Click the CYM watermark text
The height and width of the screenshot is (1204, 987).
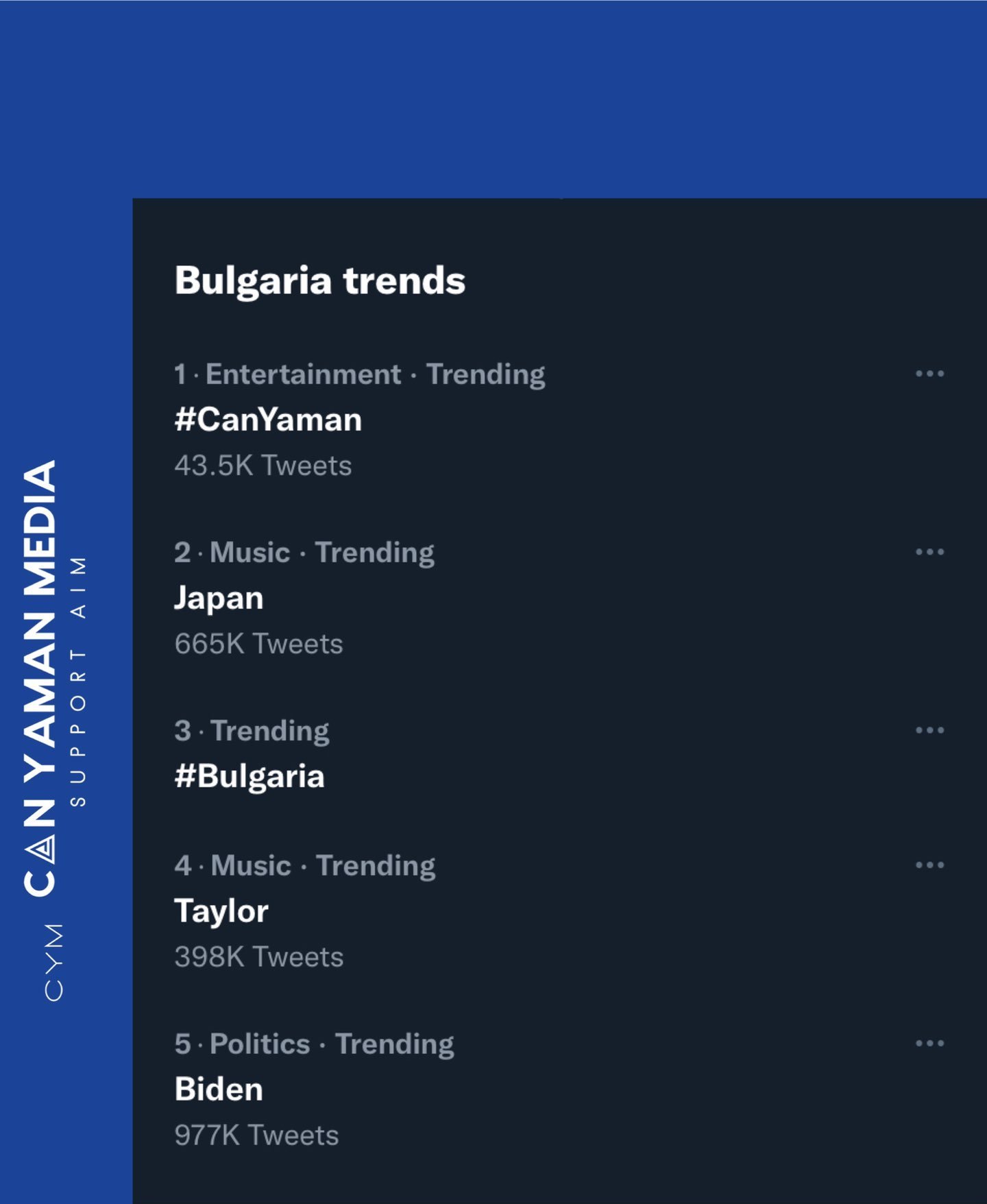[53, 961]
